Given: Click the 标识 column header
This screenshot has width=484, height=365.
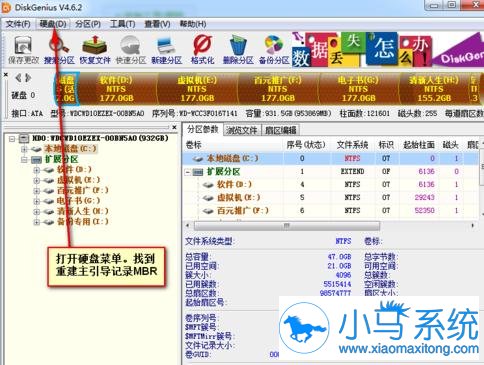Looking at the screenshot, I should (x=386, y=145).
